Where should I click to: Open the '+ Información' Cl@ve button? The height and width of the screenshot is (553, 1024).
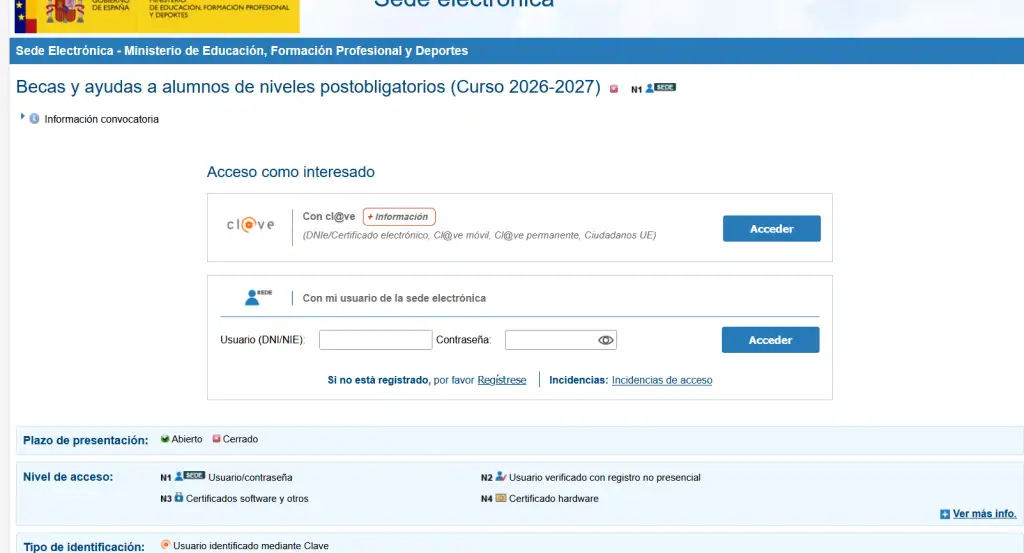(x=399, y=216)
